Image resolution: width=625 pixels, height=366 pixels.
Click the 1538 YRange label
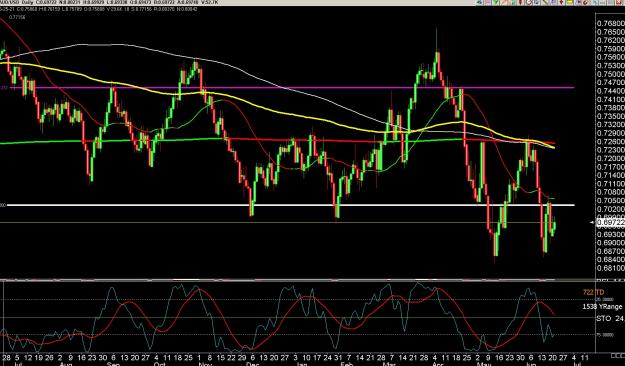tap(602, 306)
